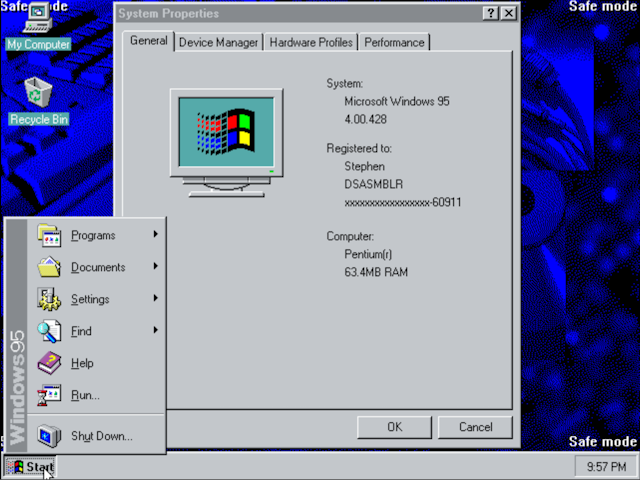The image size is (640, 480).
Task: Click the Microsoft Windows 95 text
Action: tap(397, 101)
